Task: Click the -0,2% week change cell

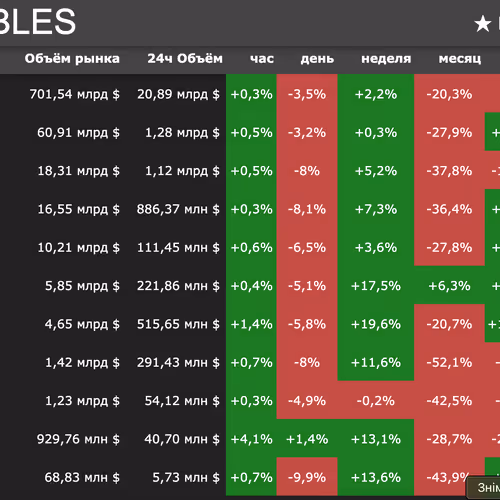Action: coord(376,401)
